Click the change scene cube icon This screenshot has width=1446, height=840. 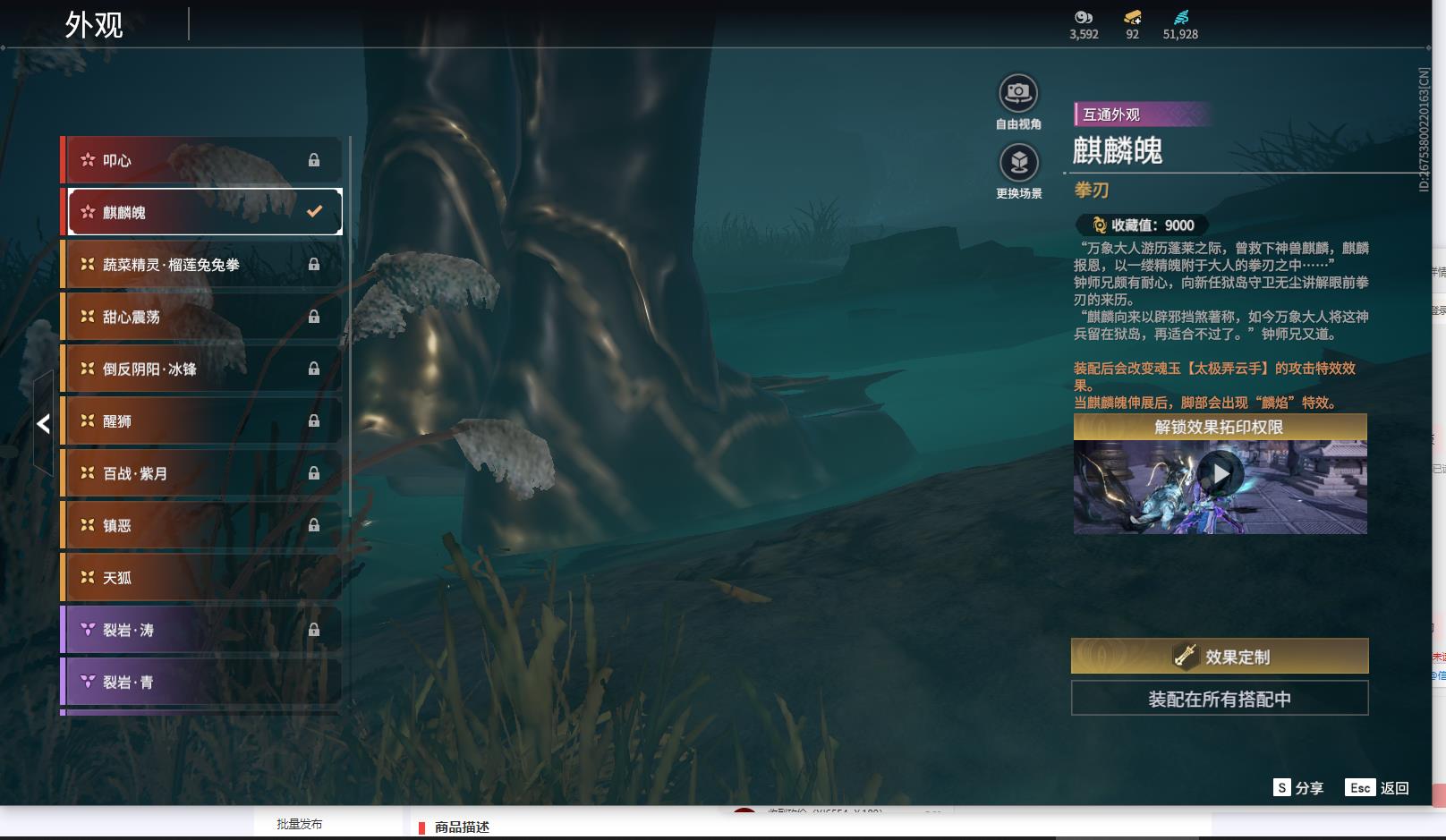1017,163
